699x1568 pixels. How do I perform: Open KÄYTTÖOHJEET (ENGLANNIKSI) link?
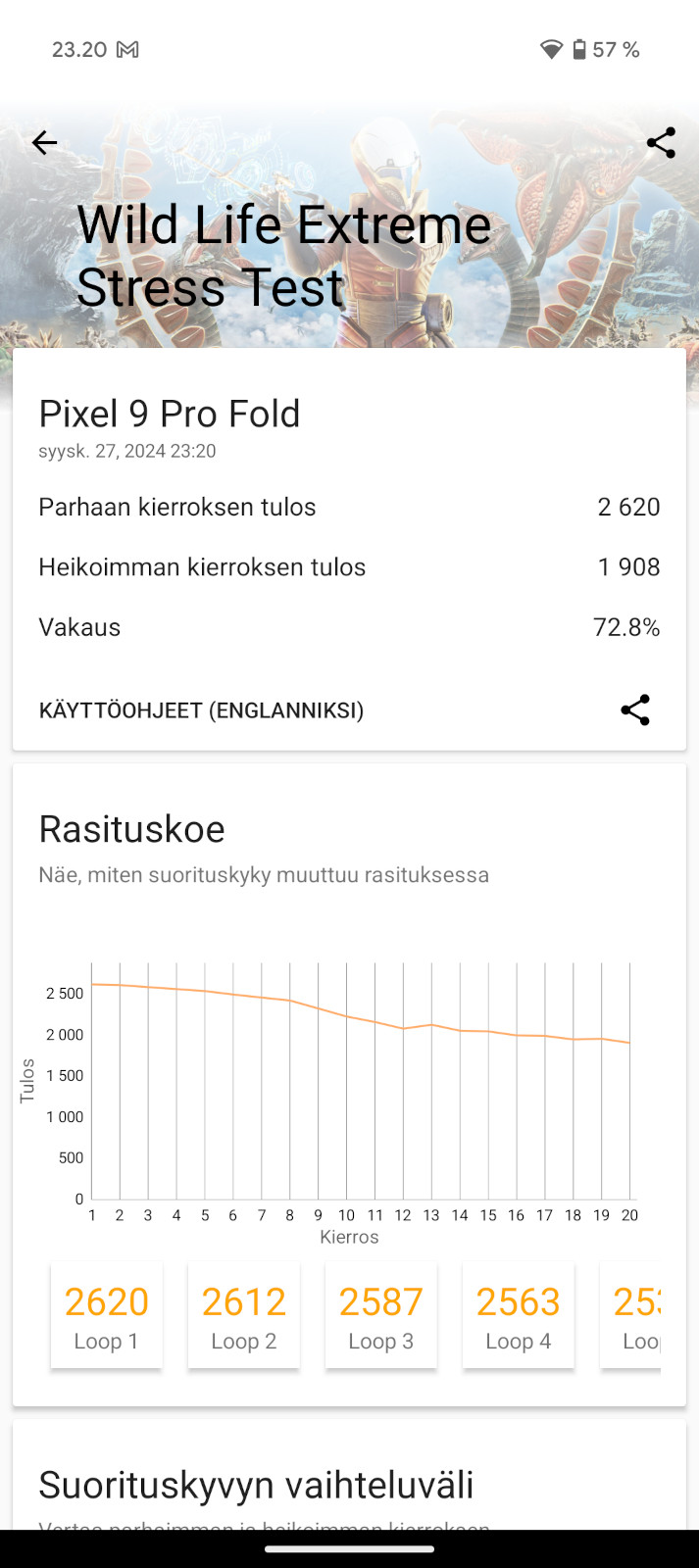click(201, 710)
